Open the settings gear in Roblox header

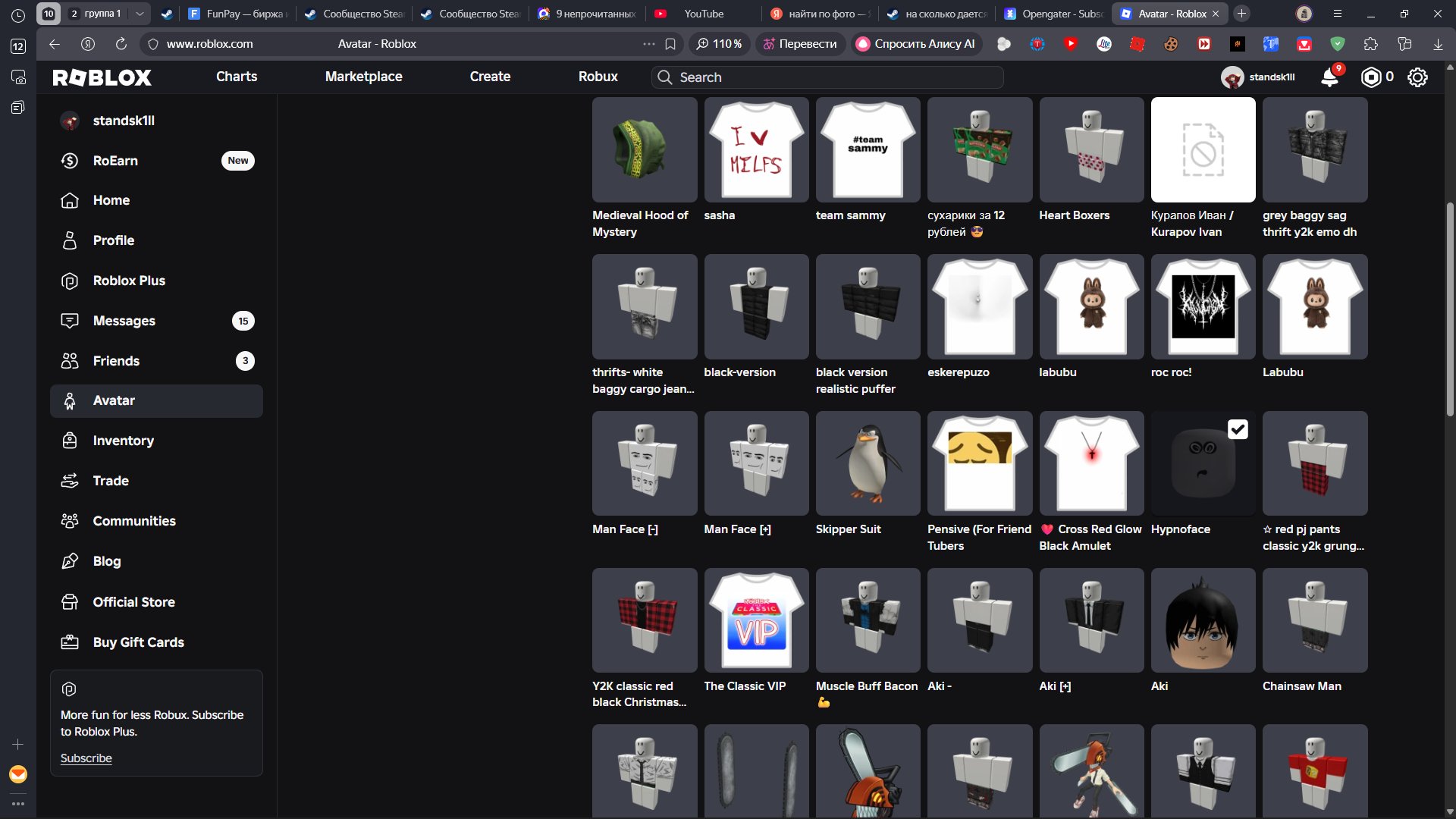[x=1417, y=77]
